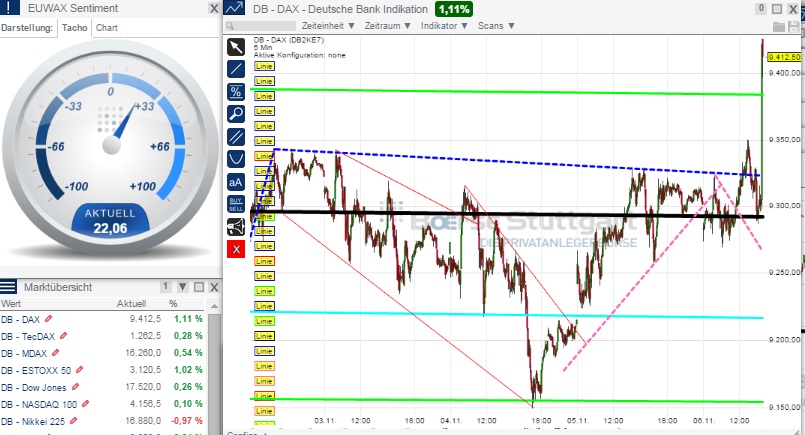Open the Marktübersicht triangle dropdown menu
Viewport: 805px width, 435px height.
coord(183,287)
